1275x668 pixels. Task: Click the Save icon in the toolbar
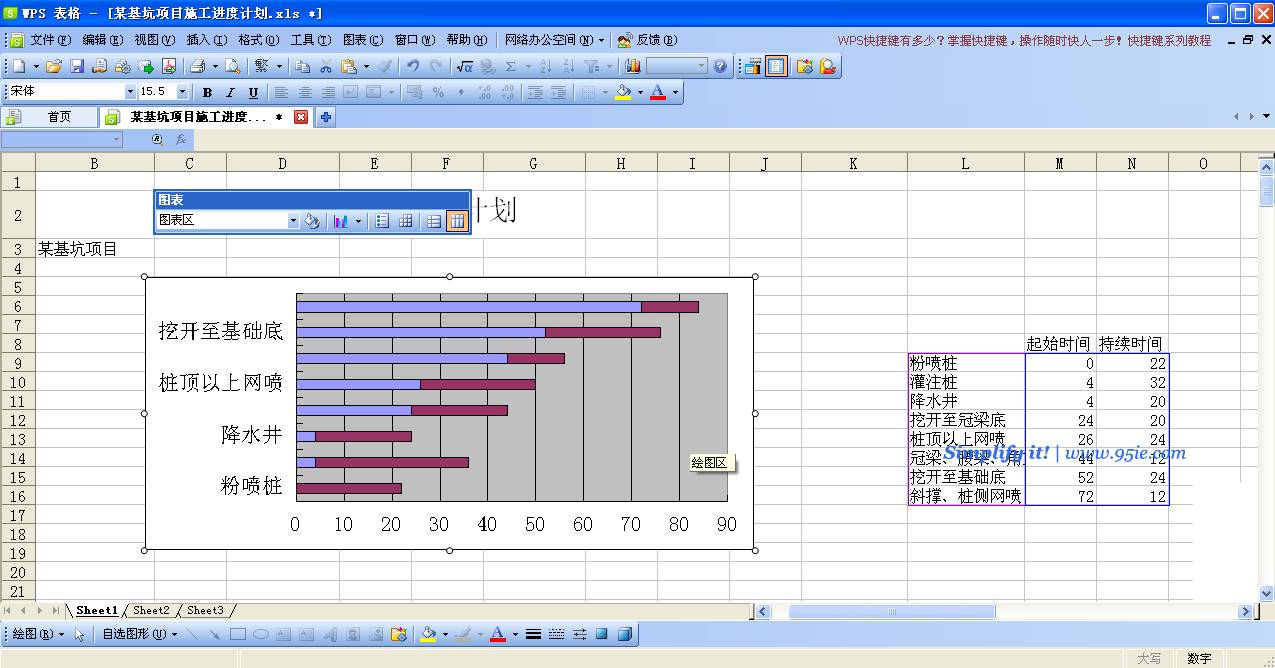point(77,66)
